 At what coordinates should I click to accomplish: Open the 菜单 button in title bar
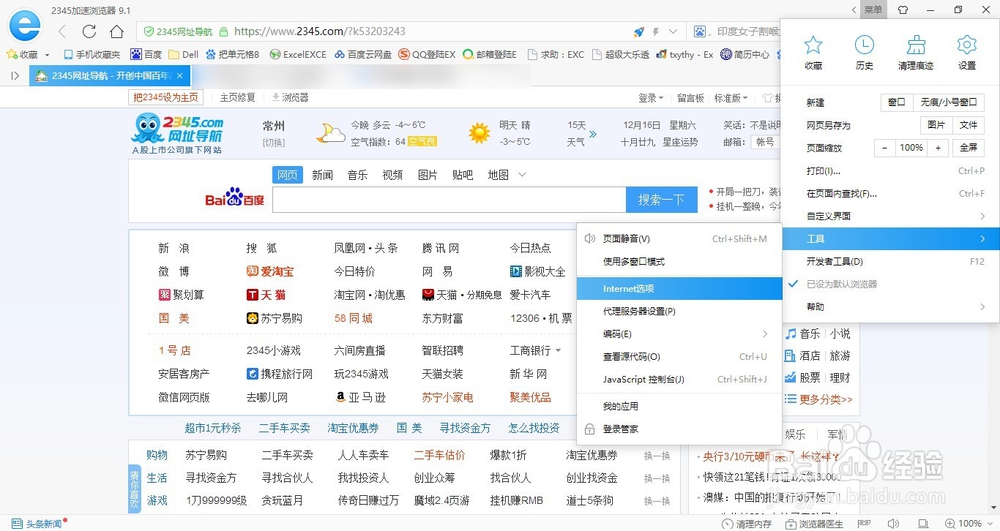[x=873, y=10]
